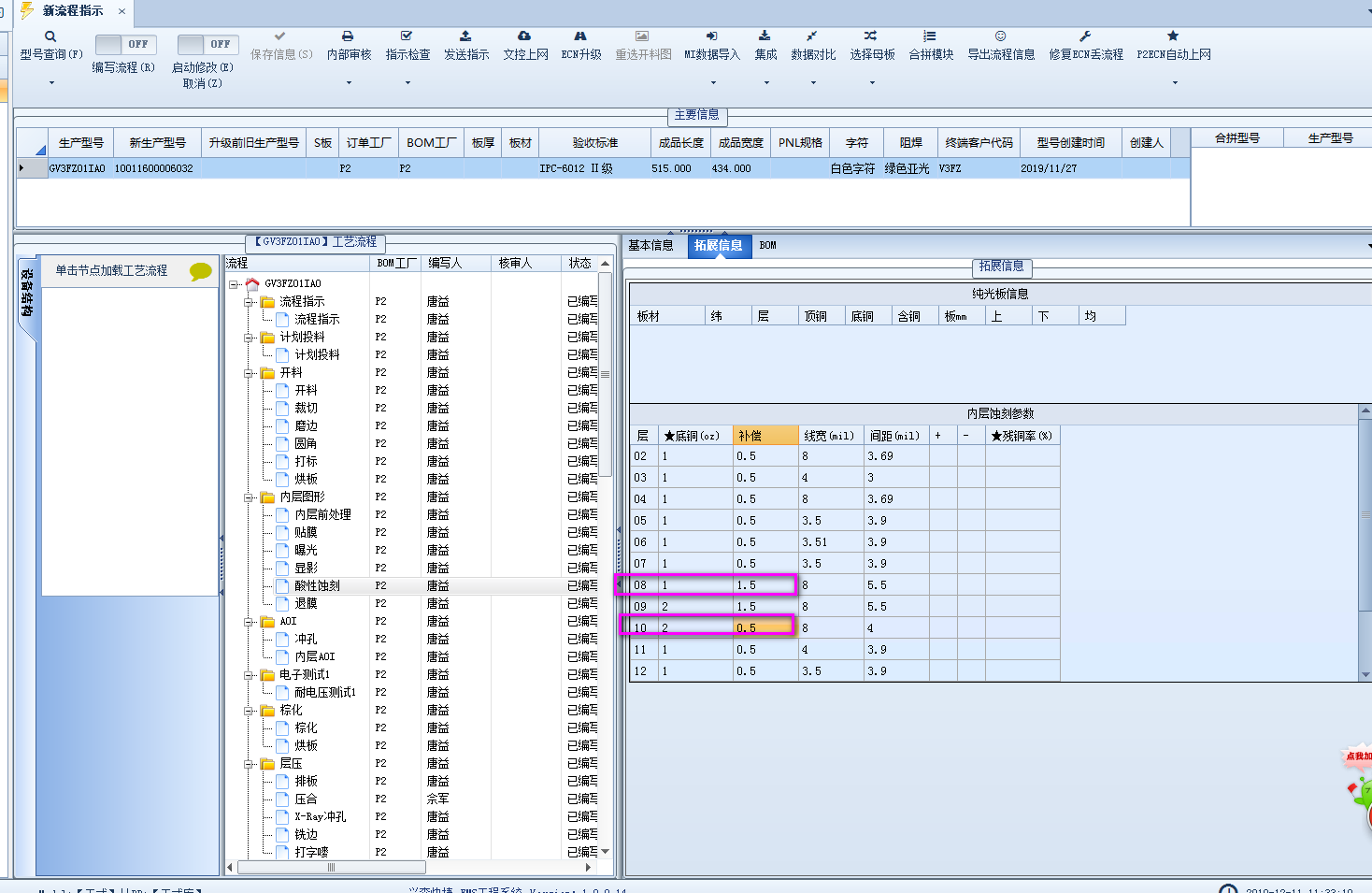Click the 修复ECN丢失流程 wrench icon

tap(1085, 36)
